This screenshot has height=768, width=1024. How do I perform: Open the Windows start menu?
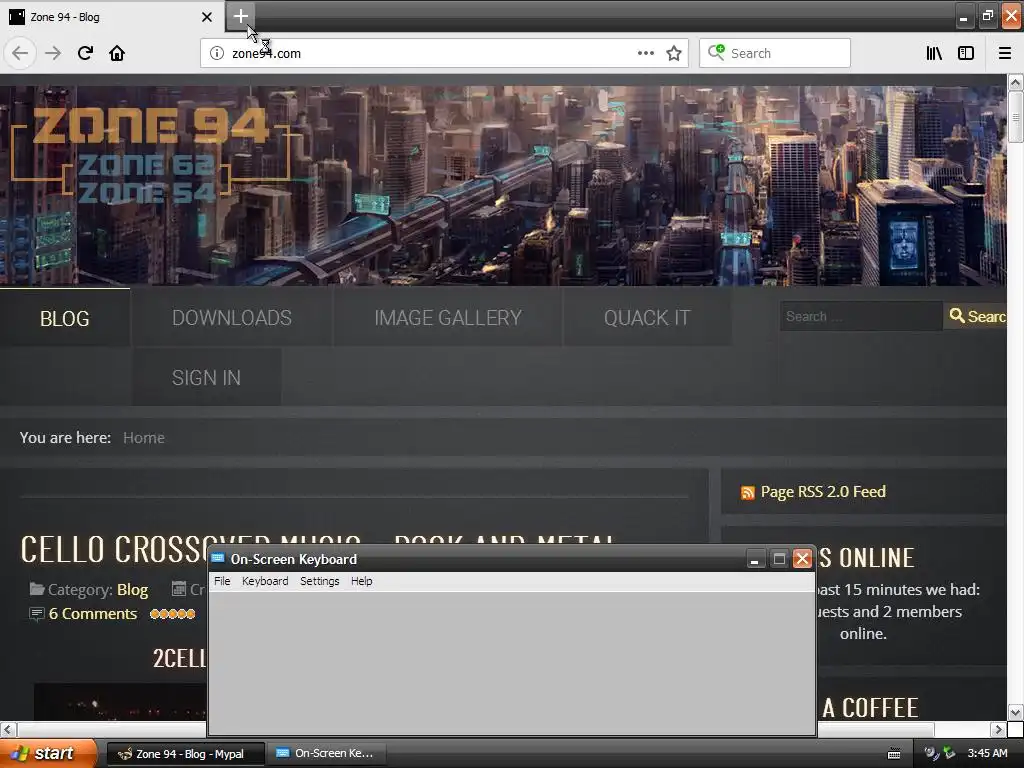click(x=48, y=753)
